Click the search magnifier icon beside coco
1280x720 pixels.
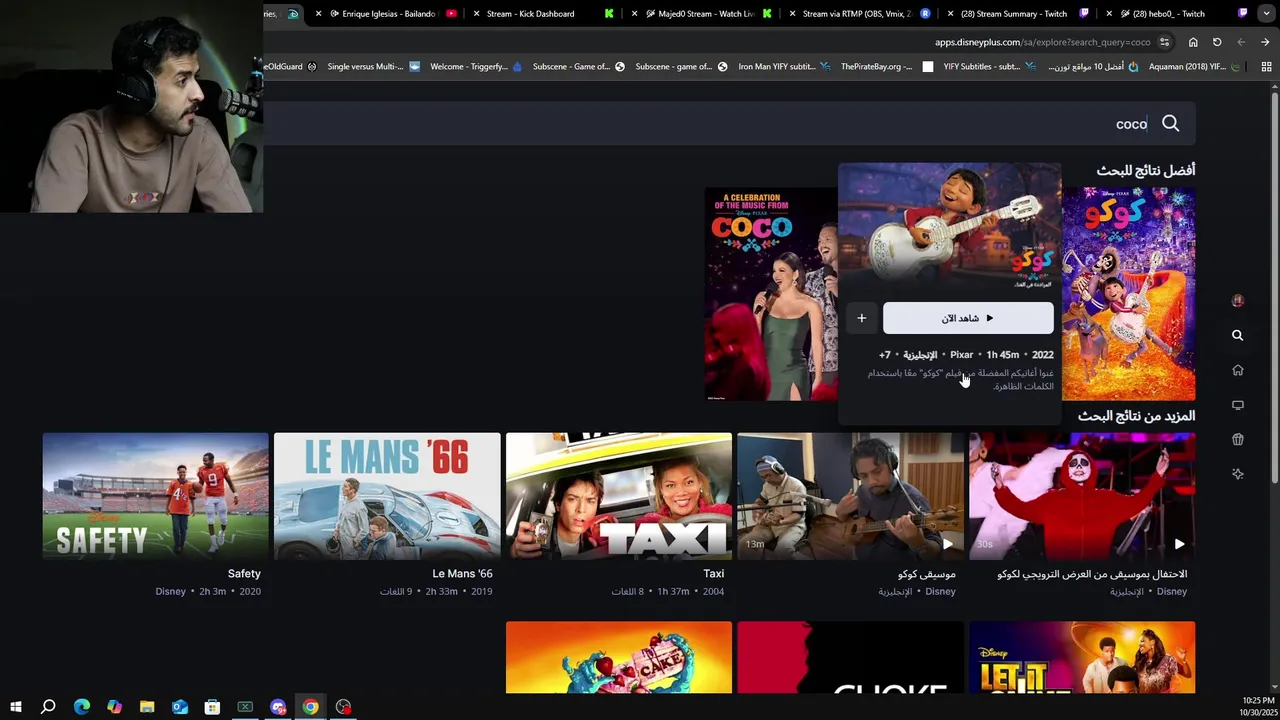click(x=1170, y=124)
